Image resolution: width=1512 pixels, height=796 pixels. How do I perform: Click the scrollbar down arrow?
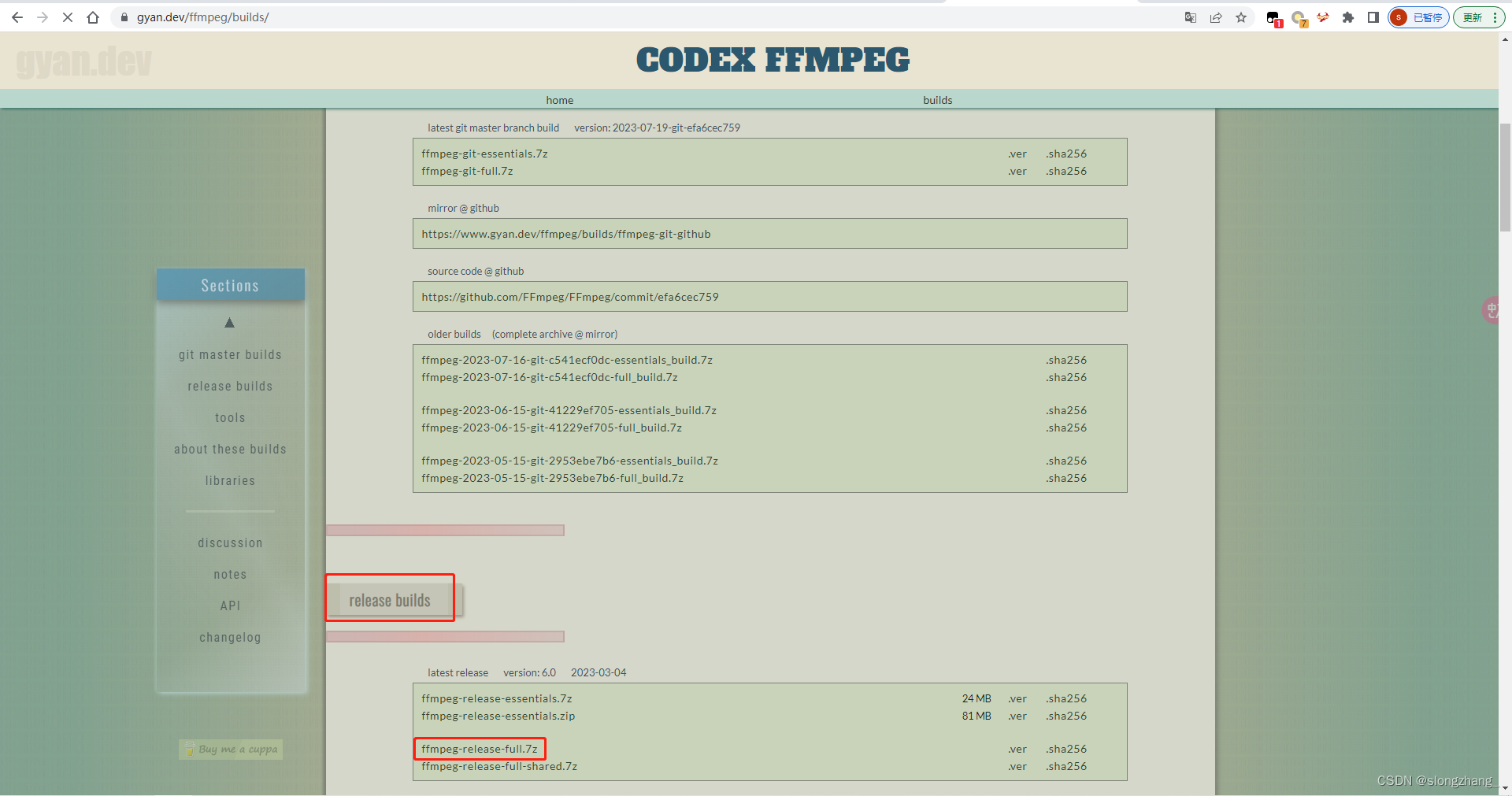pos(1505,788)
